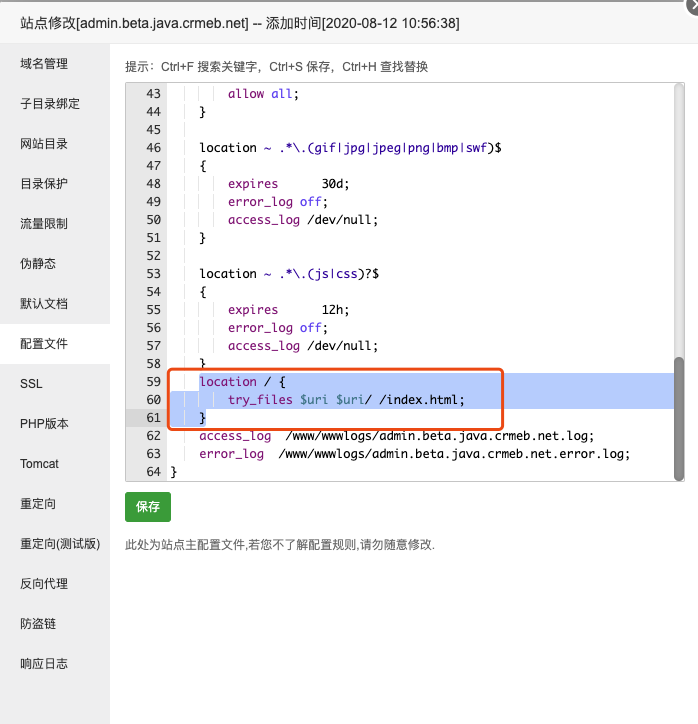Click the opening brace on line 47
This screenshot has height=724, width=698.
tap(203, 166)
